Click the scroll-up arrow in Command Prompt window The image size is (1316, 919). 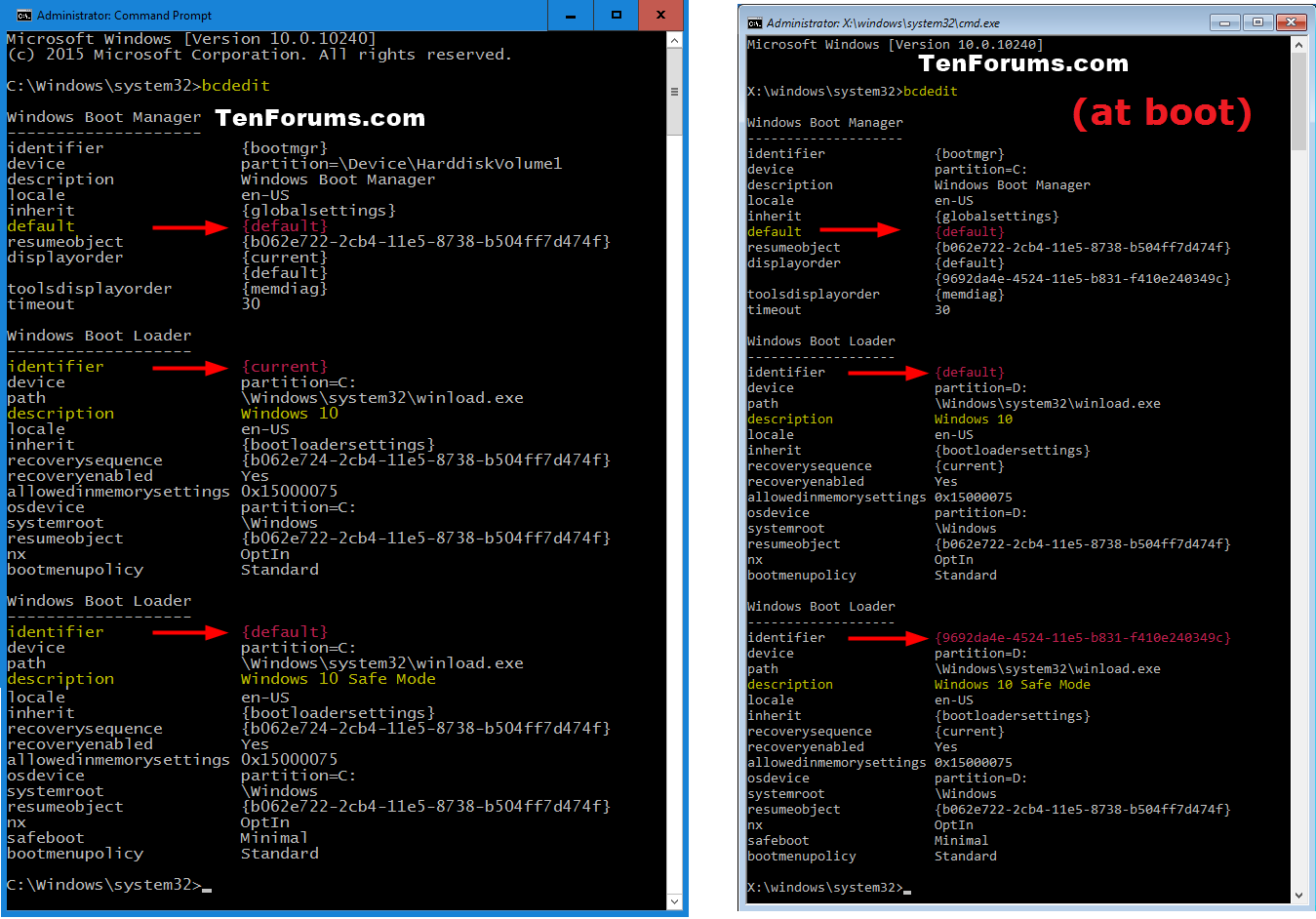coord(674,40)
